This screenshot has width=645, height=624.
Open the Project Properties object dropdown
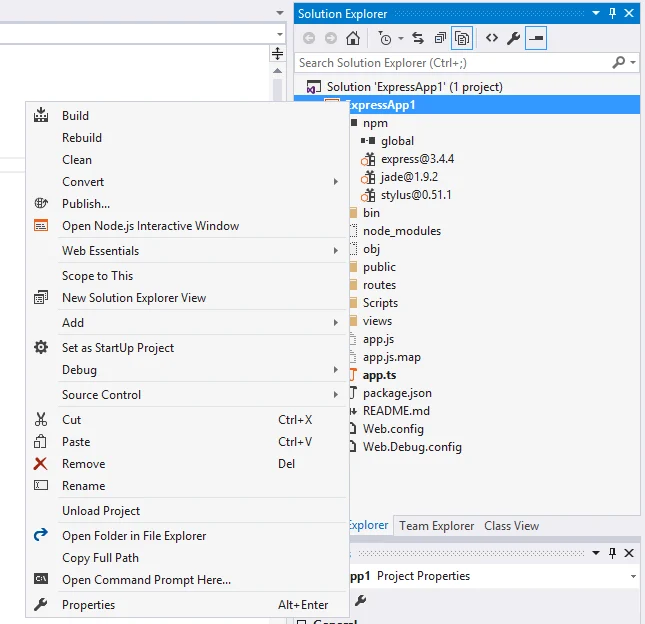coord(633,576)
